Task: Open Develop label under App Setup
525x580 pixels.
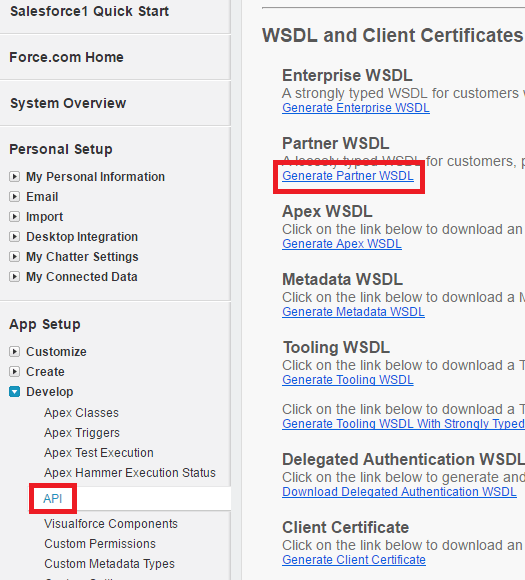Action: click(x=50, y=392)
